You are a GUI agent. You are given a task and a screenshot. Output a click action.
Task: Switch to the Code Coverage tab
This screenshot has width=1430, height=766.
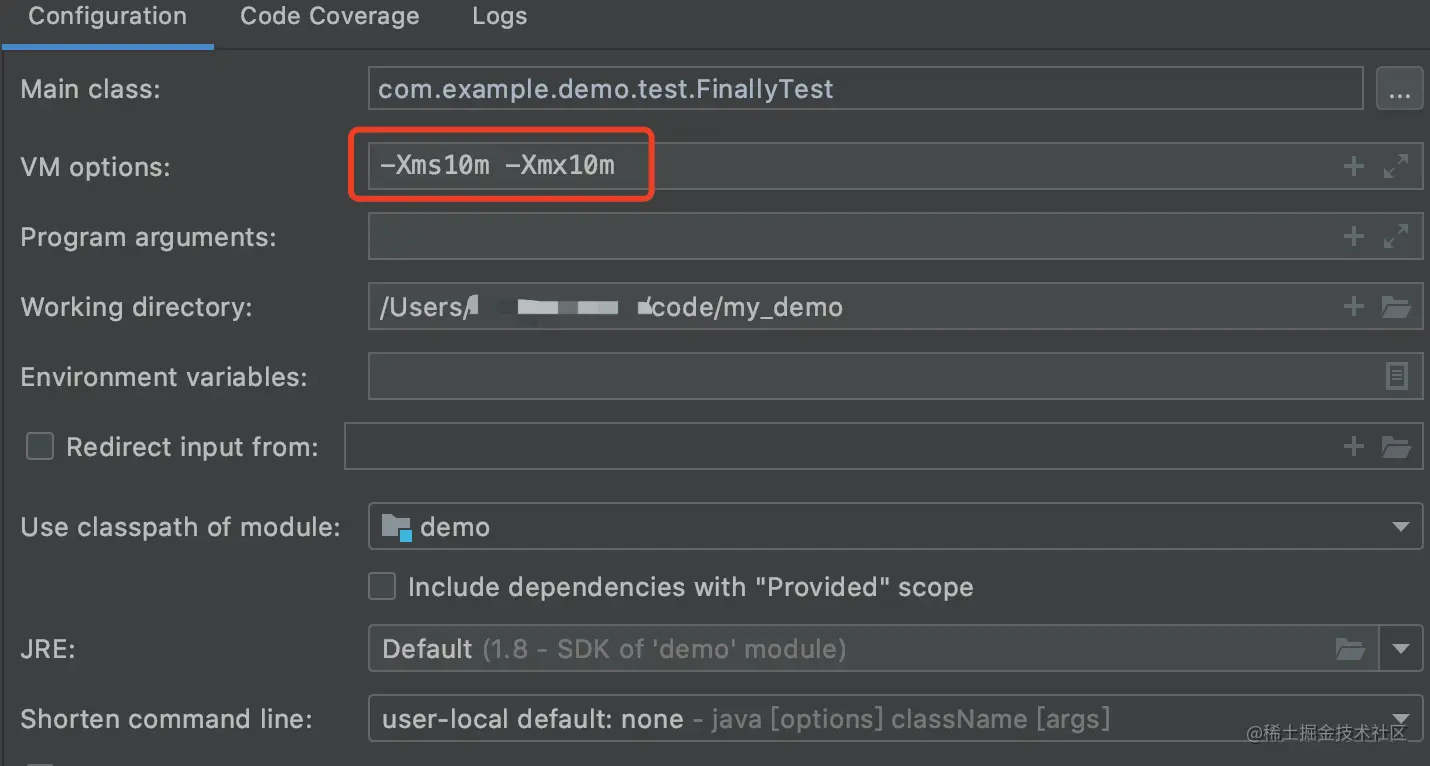(330, 17)
